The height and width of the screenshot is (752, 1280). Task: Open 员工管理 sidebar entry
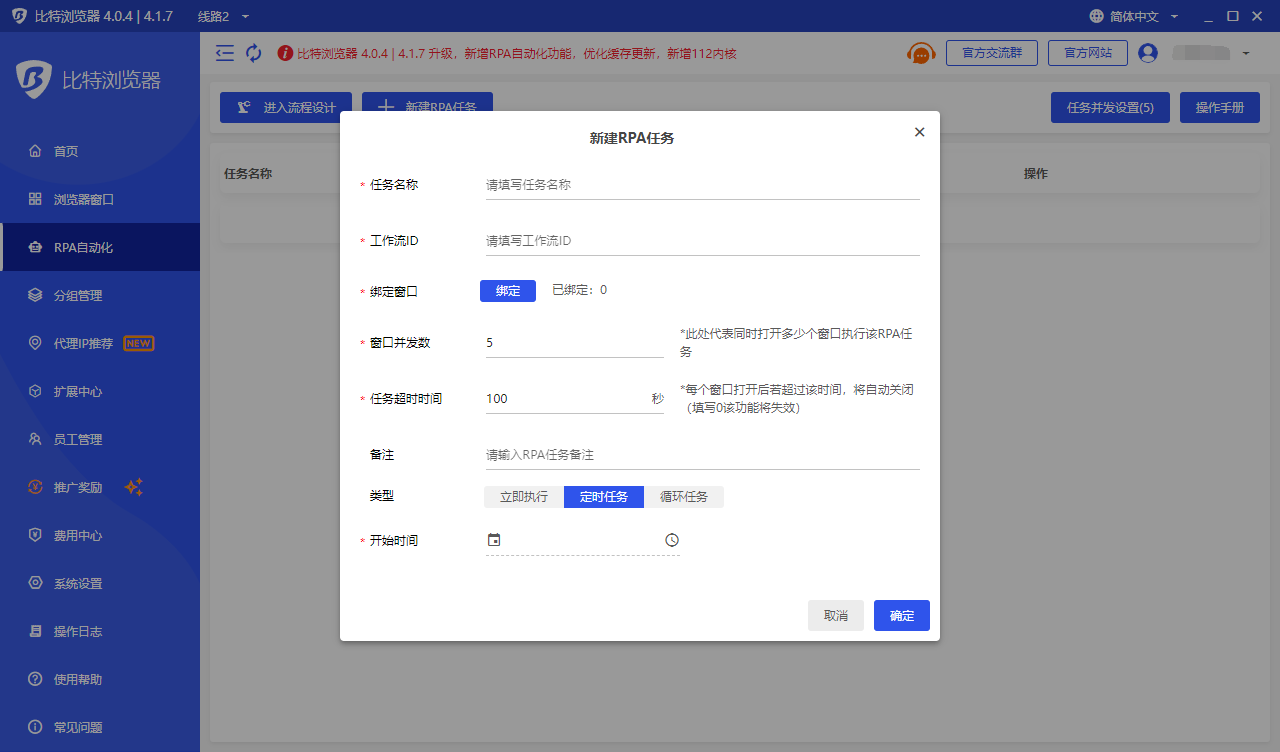(100, 439)
